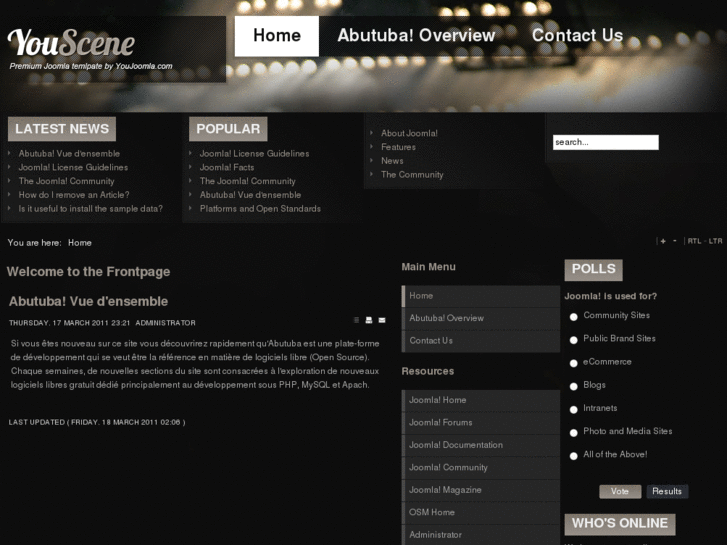The image size is (727, 545).
Task: Open The Joomla! Community in Popular list
Action: click(247, 181)
